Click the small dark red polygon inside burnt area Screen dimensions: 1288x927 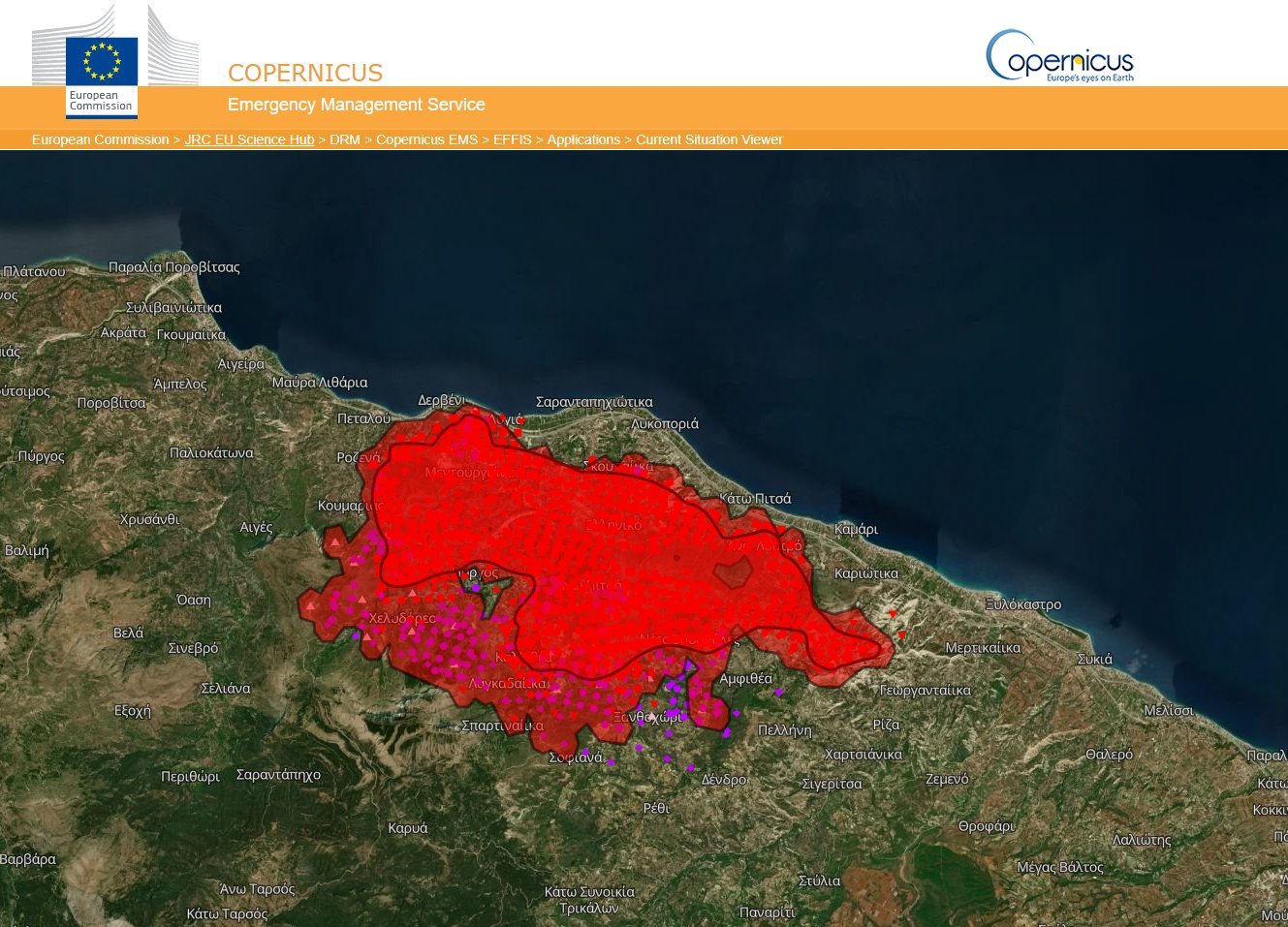tap(733, 572)
